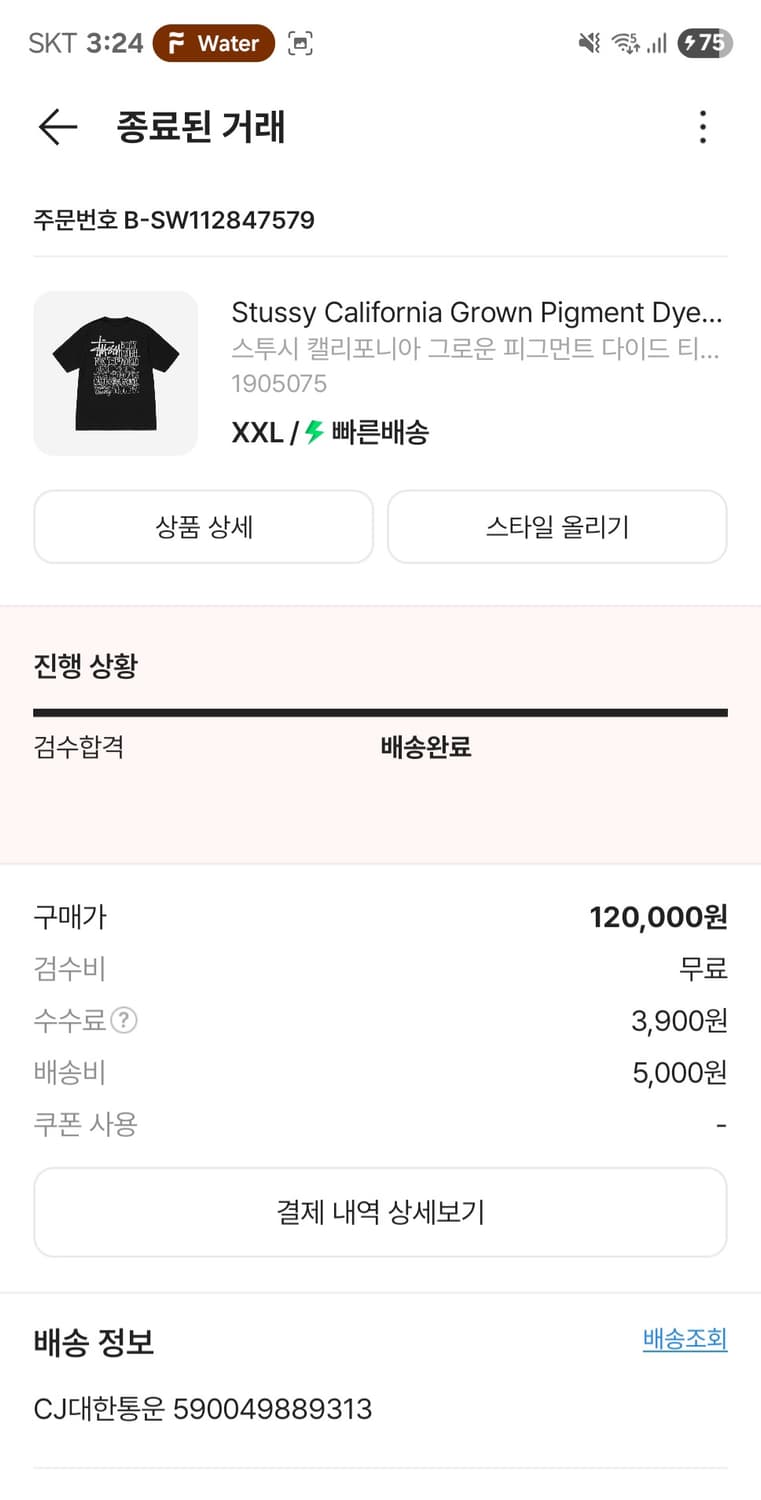Tap the Stussy California Grown product title

click(476, 313)
